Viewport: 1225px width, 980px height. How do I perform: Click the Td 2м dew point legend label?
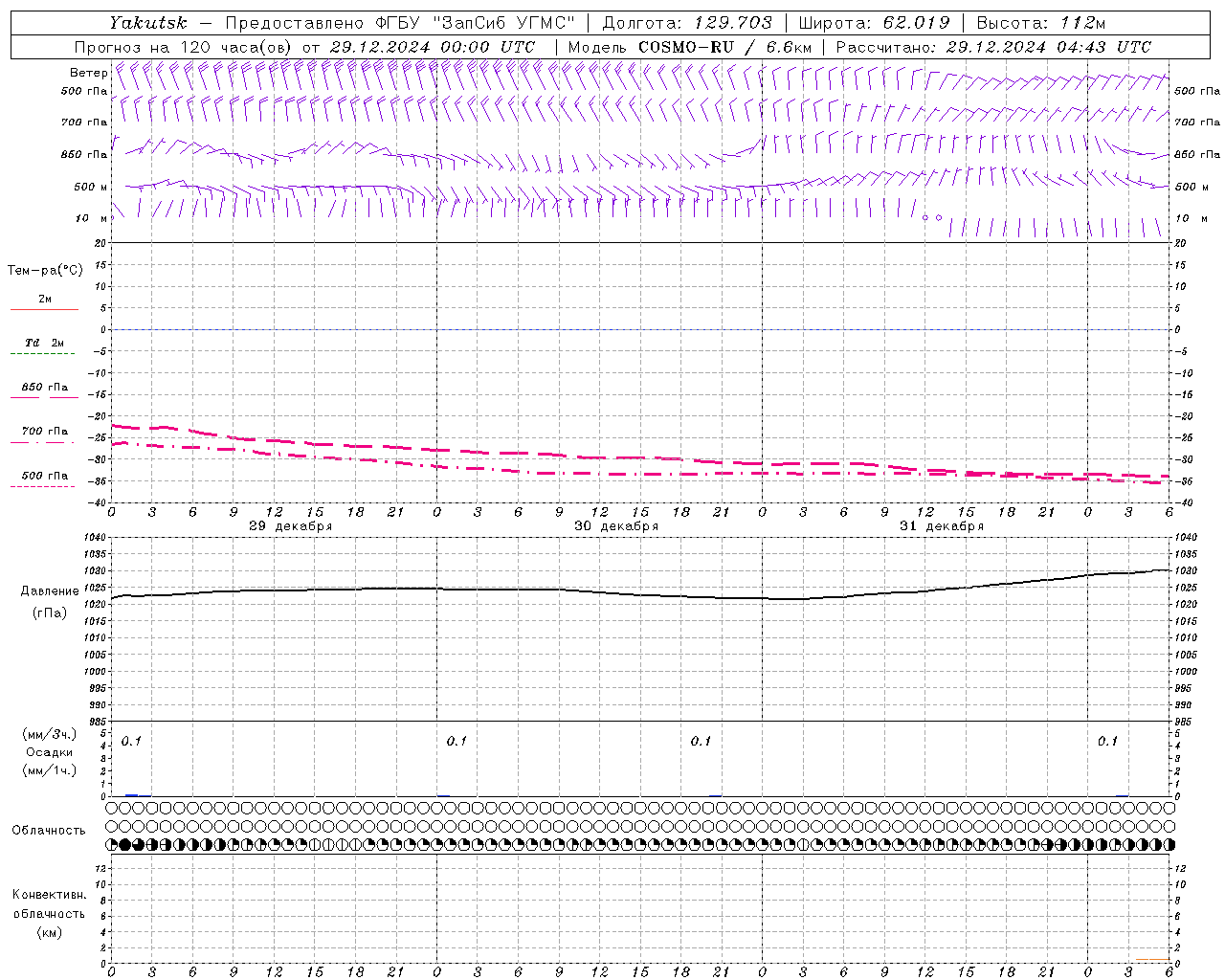coord(44,343)
